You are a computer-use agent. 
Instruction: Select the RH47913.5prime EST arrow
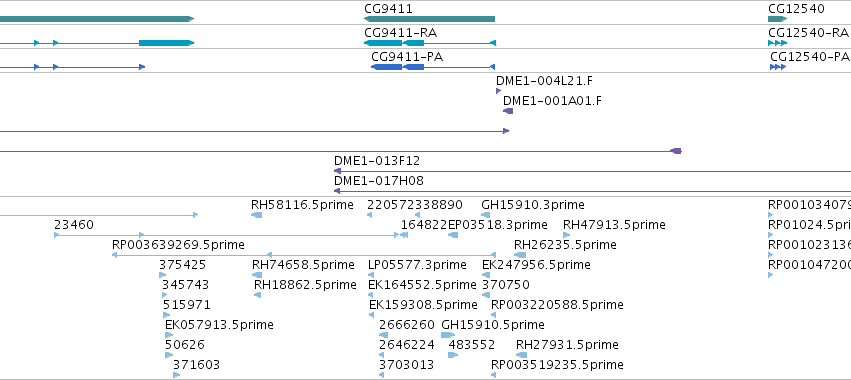point(567,235)
